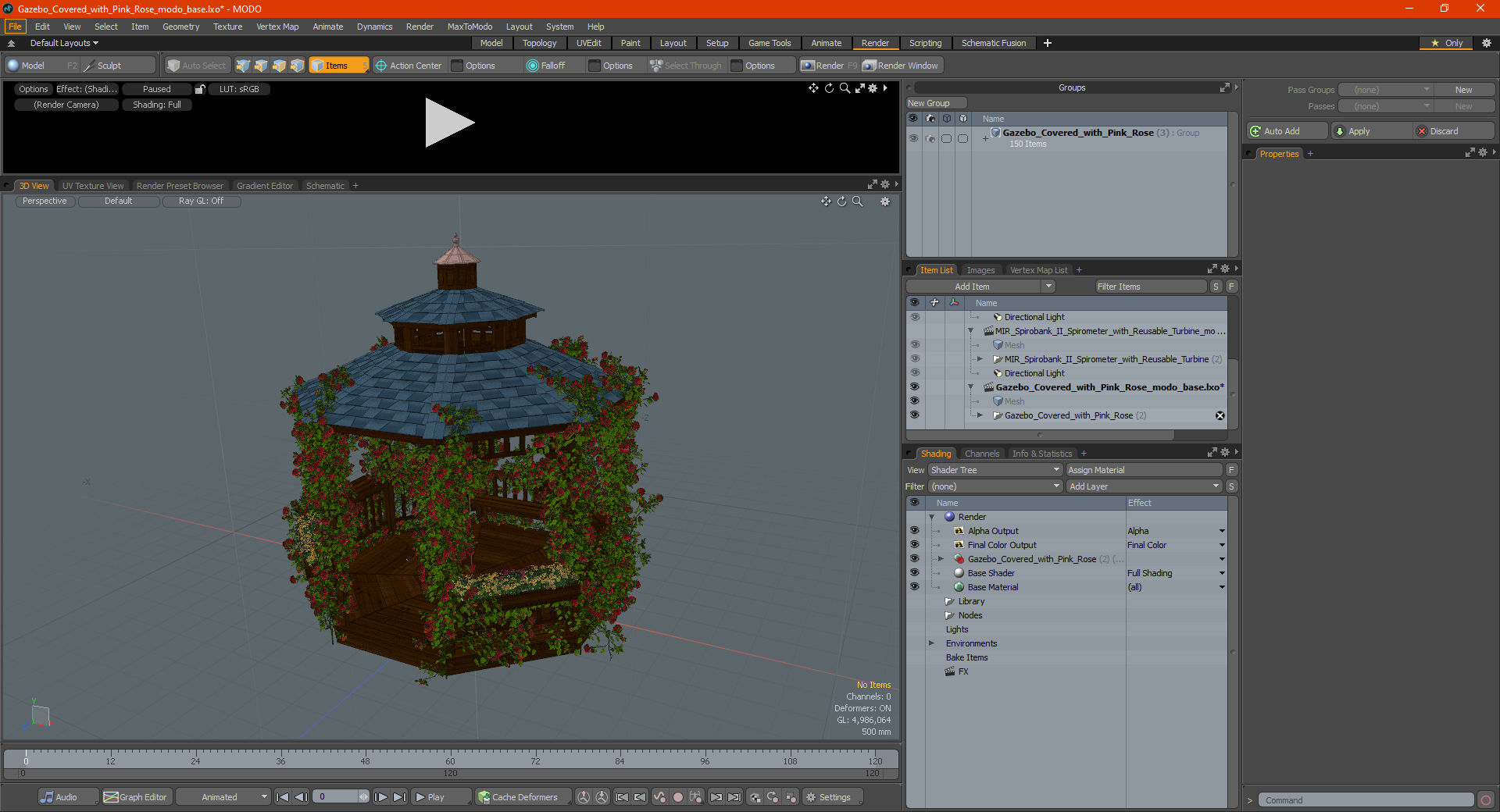Viewport: 1500px width, 812px height.
Task: Click the Render F9 button
Action: pos(828,66)
